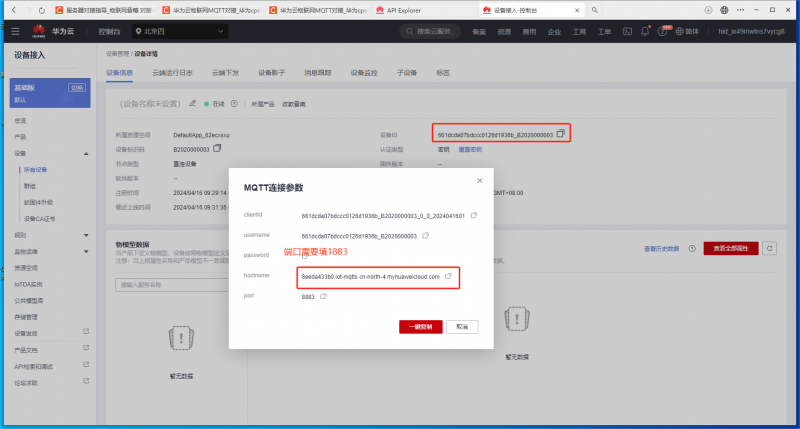Viewport: 800px width, 429px height.
Task: Click the 取消 button in dialog
Action: tap(460, 326)
